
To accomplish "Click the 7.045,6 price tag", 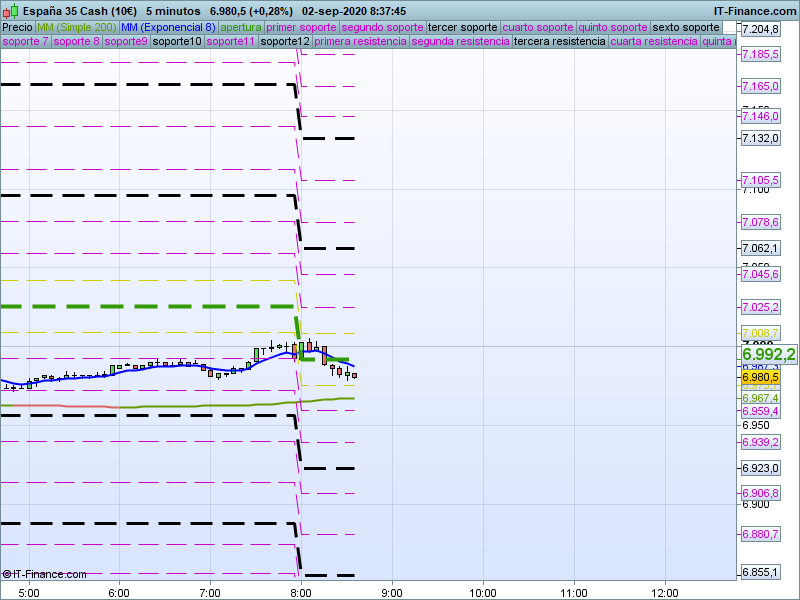I will tap(760, 274).
